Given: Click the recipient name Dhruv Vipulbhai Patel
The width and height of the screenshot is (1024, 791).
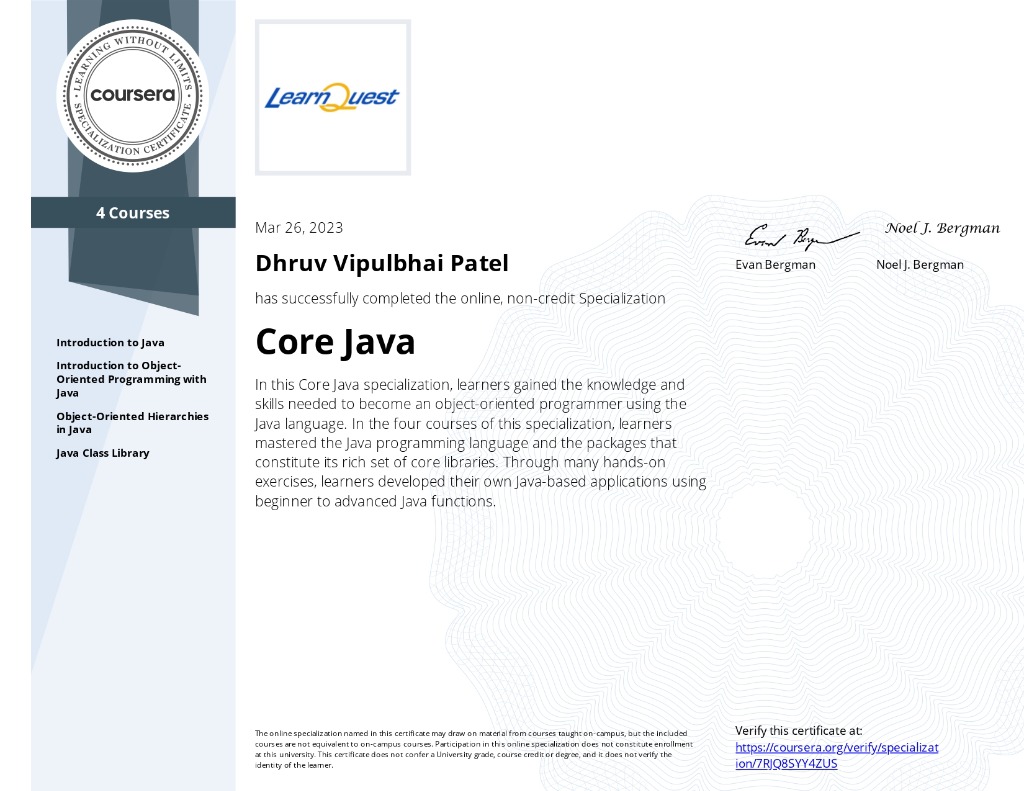Looking at the screenshot, I should pos(382,262).
